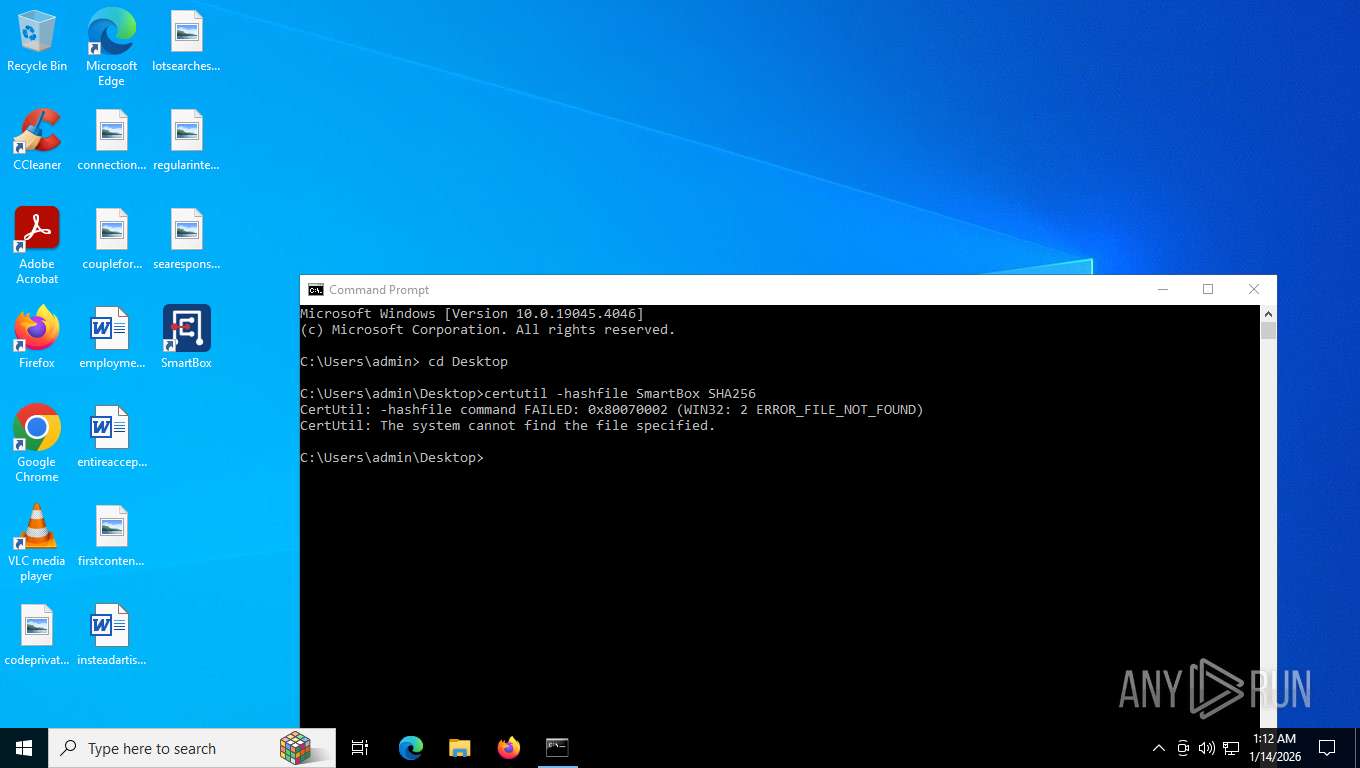Click the meet-now camera tray icon
The height and width of the screenshot is (768, 1360).
[x=1183, y=748]
